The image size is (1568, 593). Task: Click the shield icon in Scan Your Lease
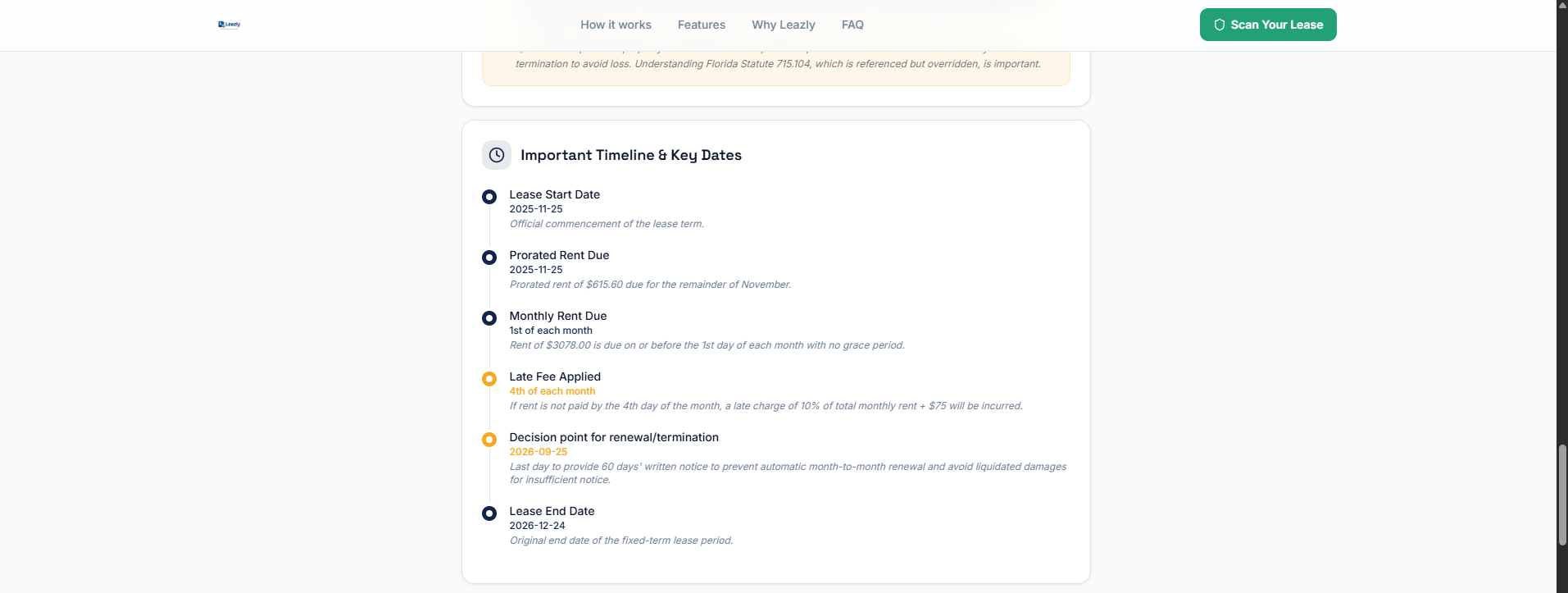pos(1220,25)
